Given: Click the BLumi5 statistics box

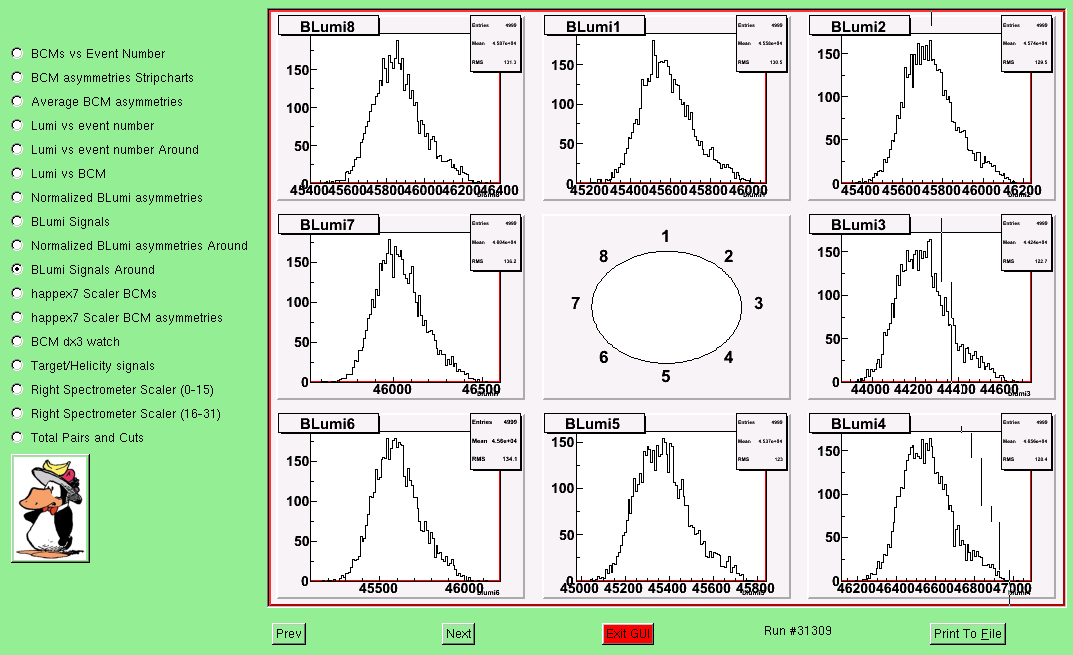Looking at the screenshot, I should coord(761,441).
